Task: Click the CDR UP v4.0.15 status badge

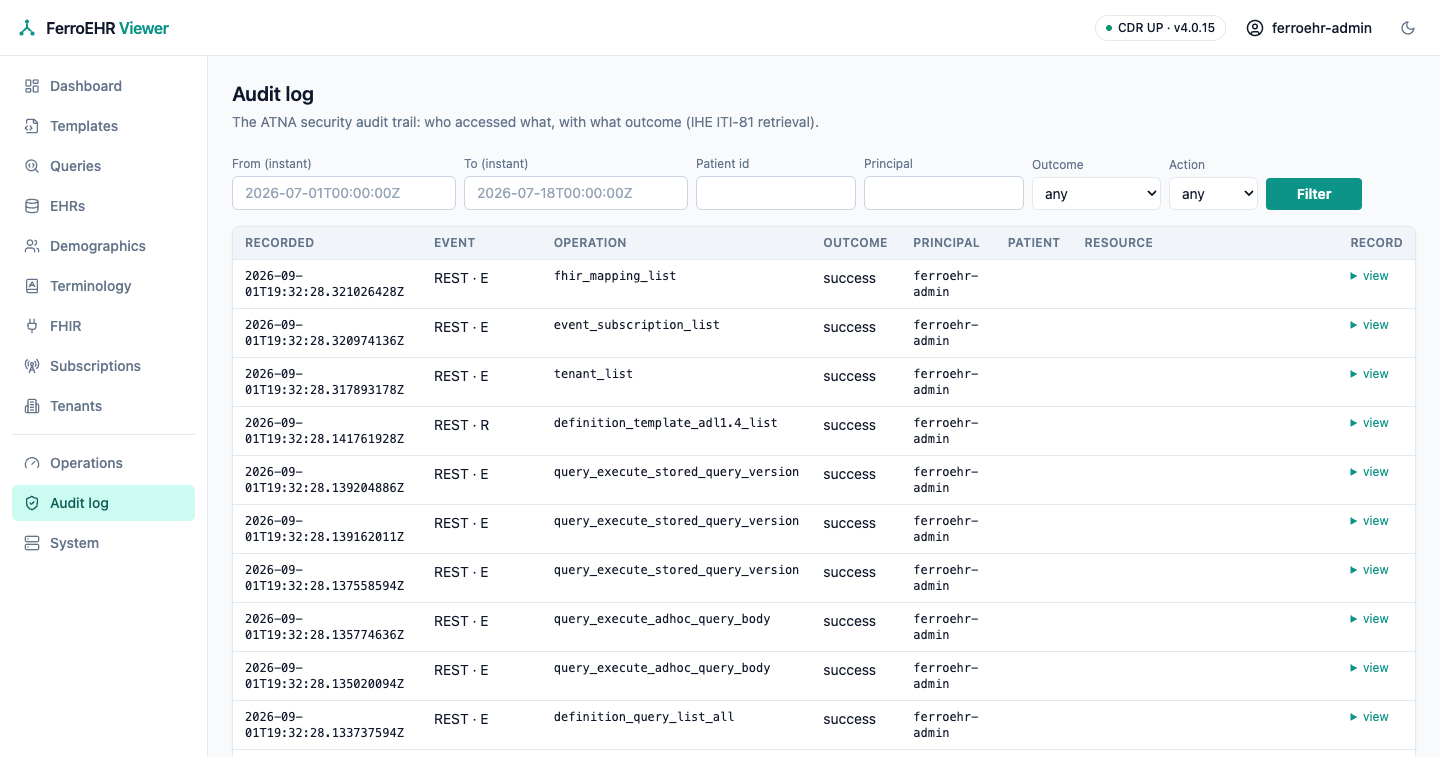Action: 1160,28
